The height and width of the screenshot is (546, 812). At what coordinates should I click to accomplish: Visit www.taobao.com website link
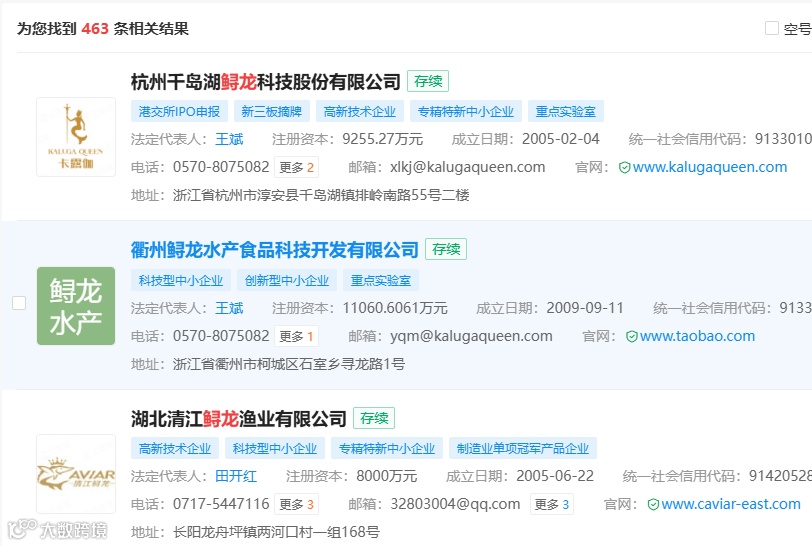697,336
